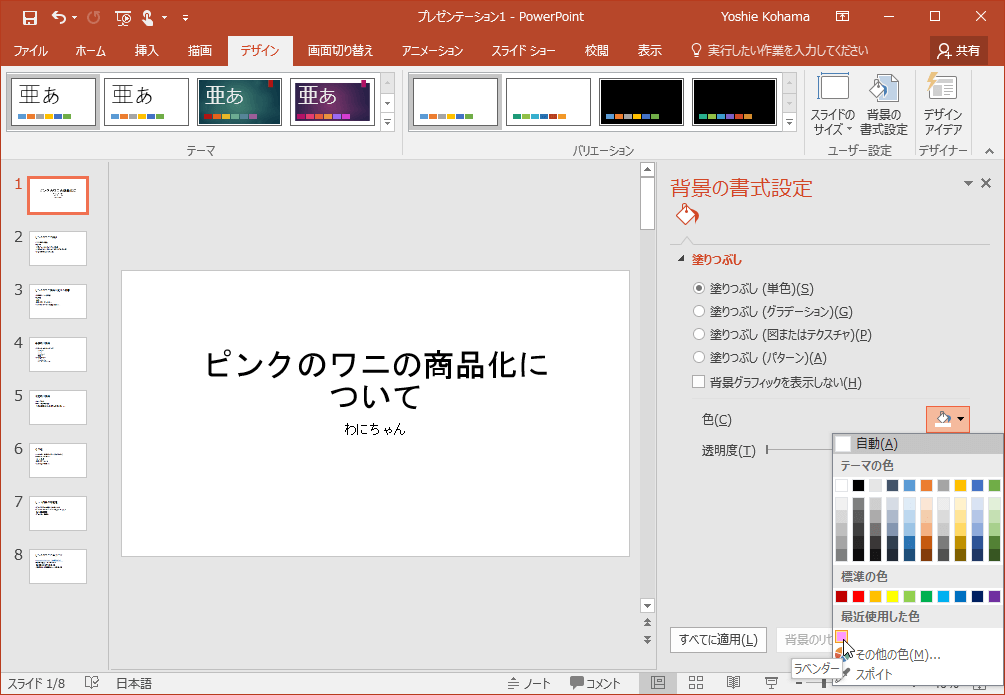Open the コメント pane from status bar
The image size is (1005, 695).
pyautogui.click(x=596, y=682)
